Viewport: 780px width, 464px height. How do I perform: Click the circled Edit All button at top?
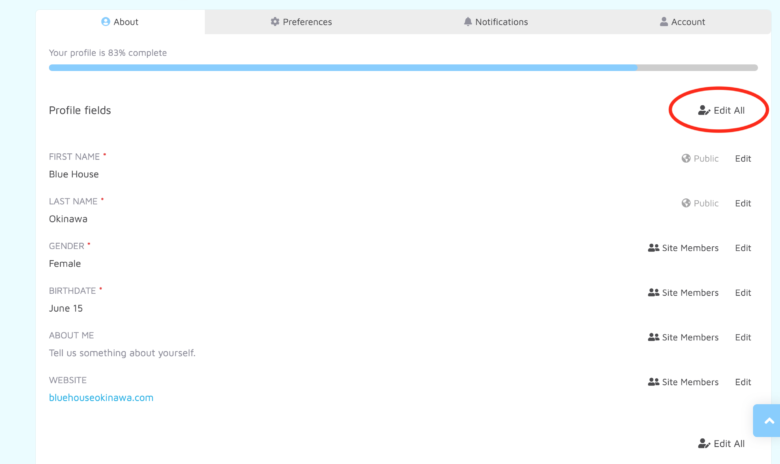click(x=721, y=110)
